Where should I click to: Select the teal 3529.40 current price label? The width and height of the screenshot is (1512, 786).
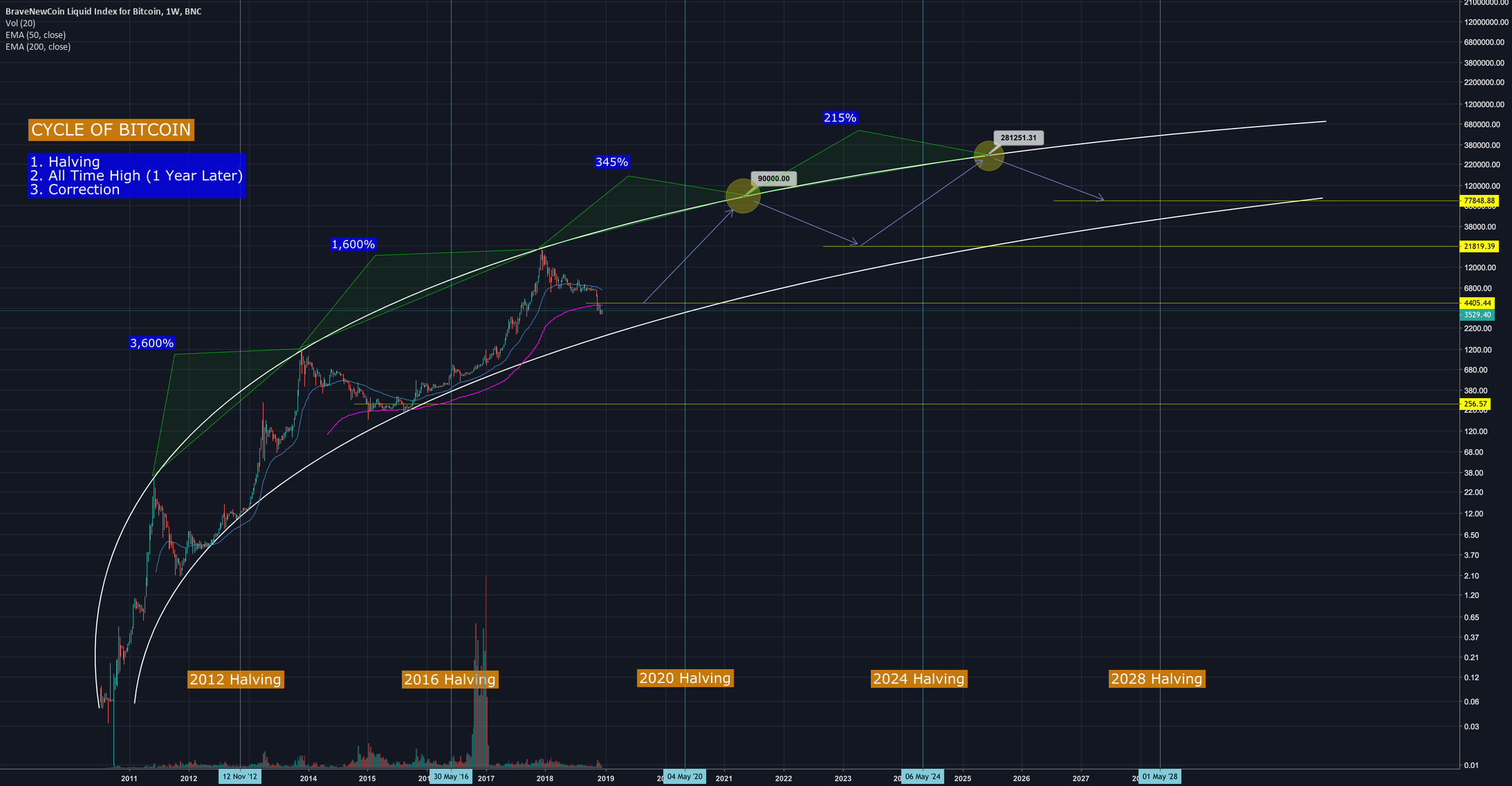pos(1476,315)
